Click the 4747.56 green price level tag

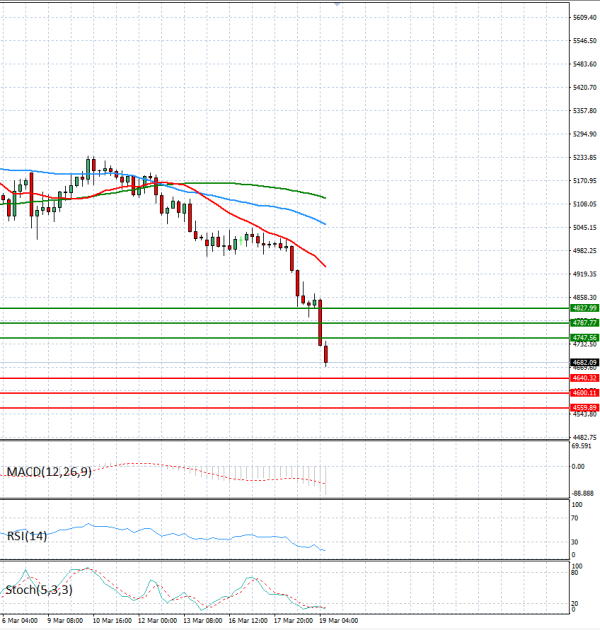[558, 338]
